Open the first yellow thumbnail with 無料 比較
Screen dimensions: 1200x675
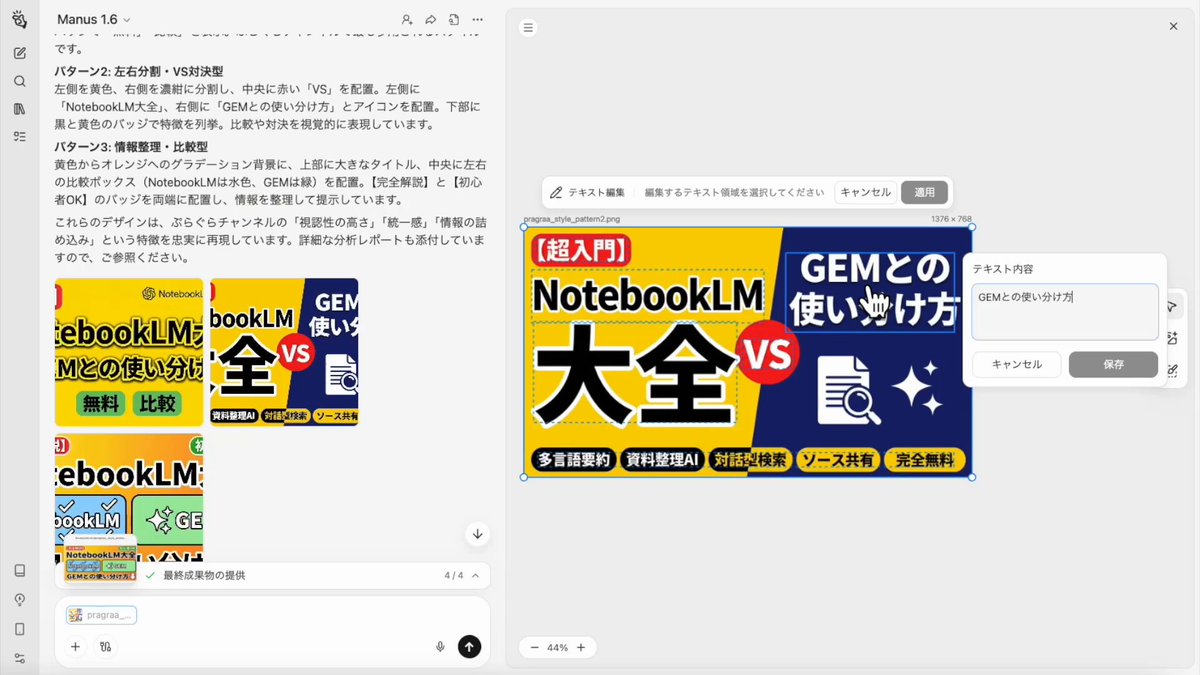pos(129,352)
